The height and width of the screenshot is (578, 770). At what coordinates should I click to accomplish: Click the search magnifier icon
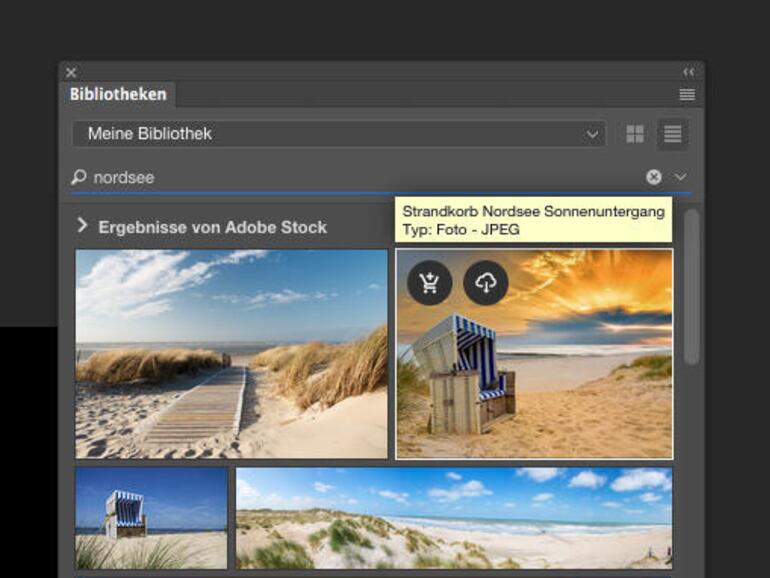79,177
